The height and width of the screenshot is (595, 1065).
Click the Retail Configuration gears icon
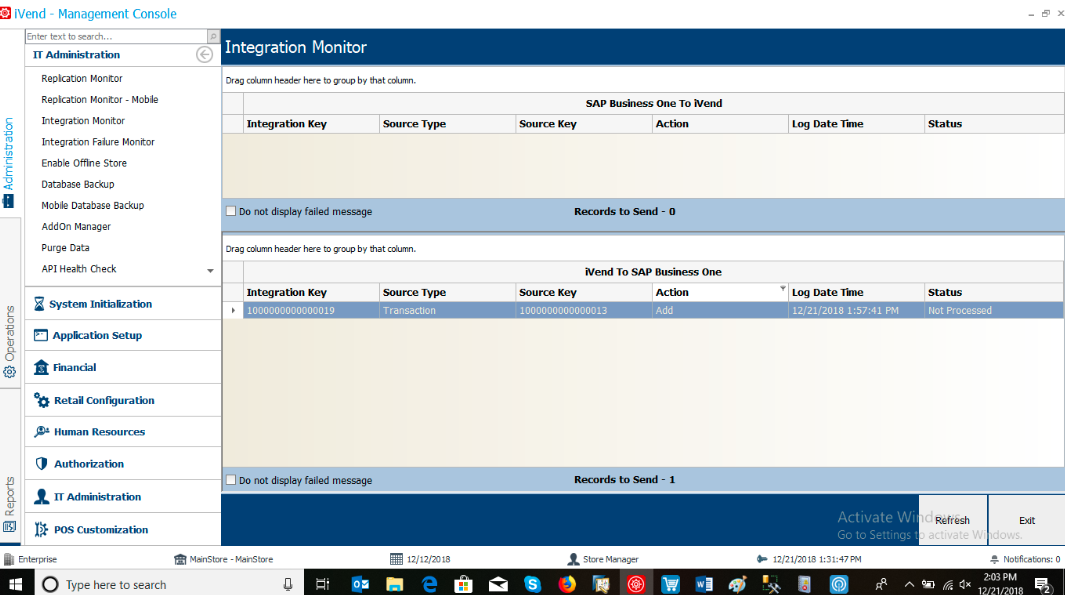(x=41, y=400)
